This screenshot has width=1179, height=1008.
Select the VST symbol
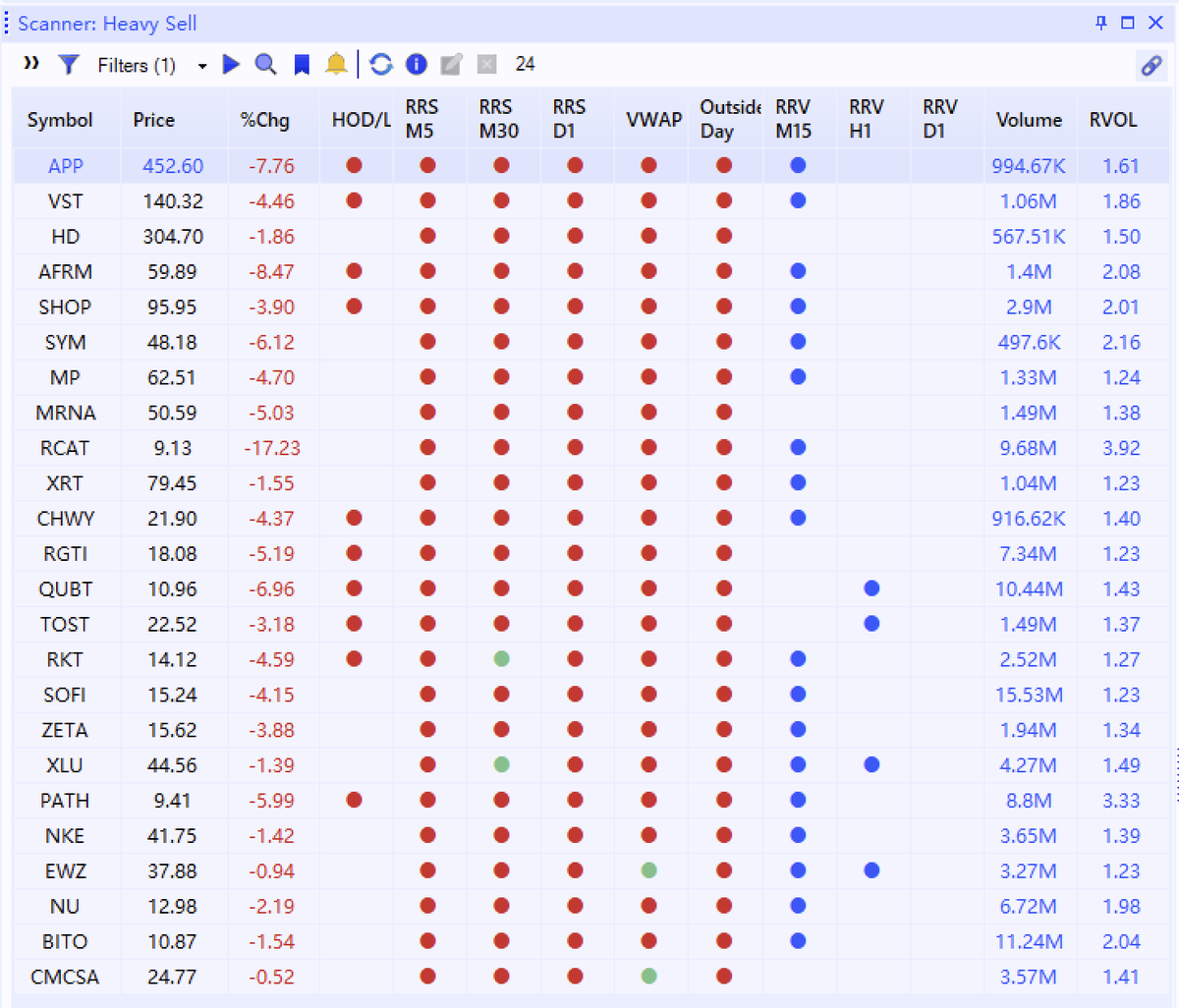pyautogui.click(x=66, y=201)
